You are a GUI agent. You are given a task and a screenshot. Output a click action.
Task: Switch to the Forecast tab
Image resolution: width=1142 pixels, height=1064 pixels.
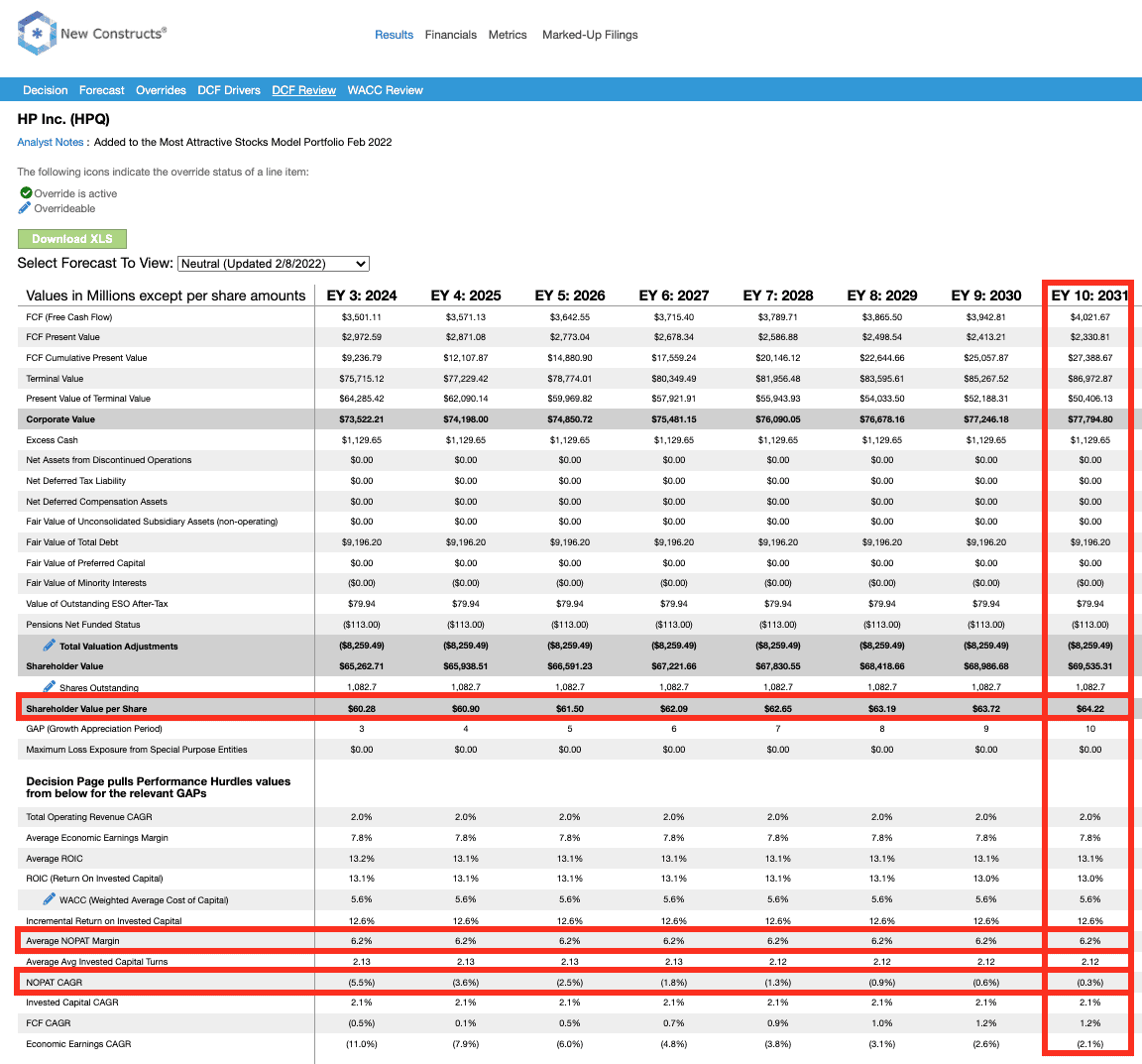pos(102,90)
